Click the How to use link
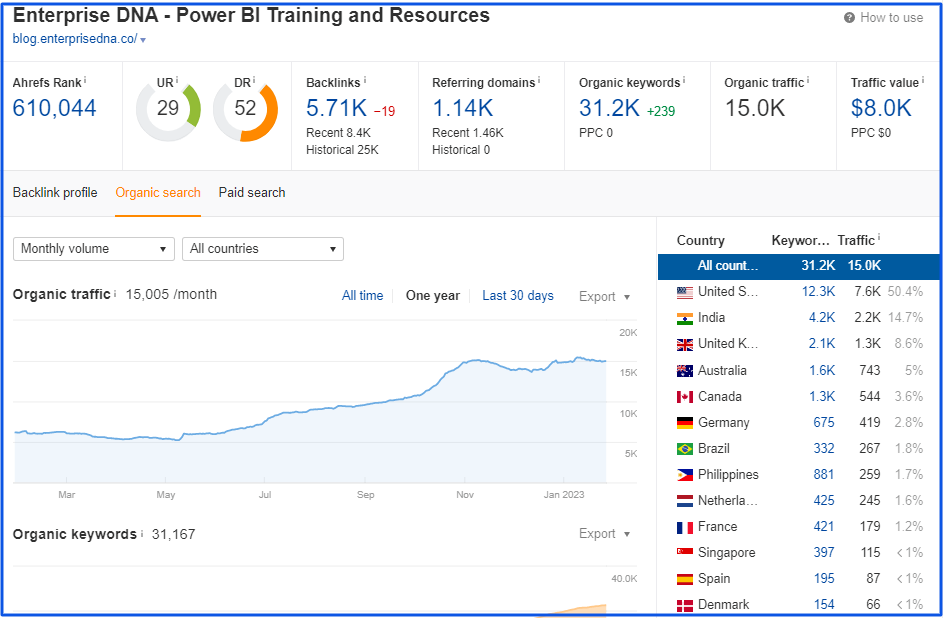 point(891,17)
